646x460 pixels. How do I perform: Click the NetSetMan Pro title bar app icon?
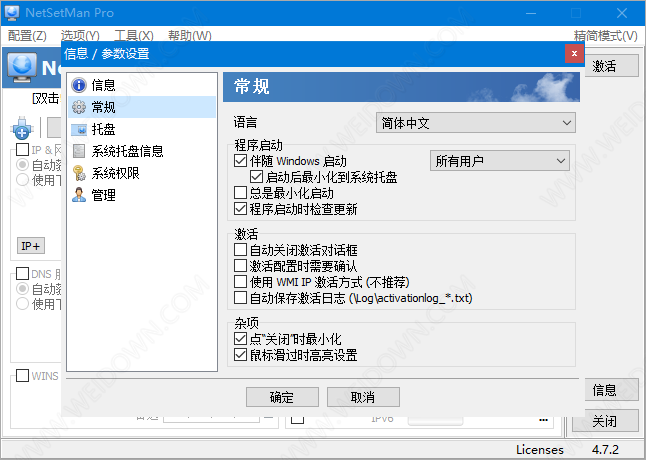pos(11,12)
